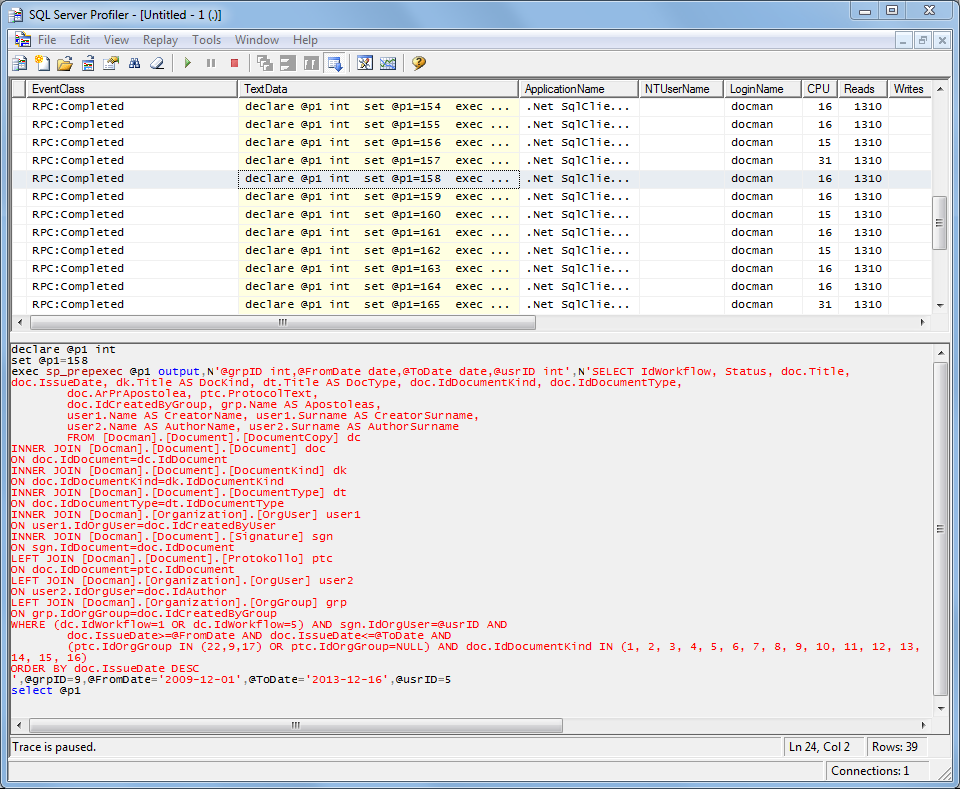Screen dimensions: 960x789
Task: Click the SQL text pane vertical scrollbar thumb
Action: 940,529
